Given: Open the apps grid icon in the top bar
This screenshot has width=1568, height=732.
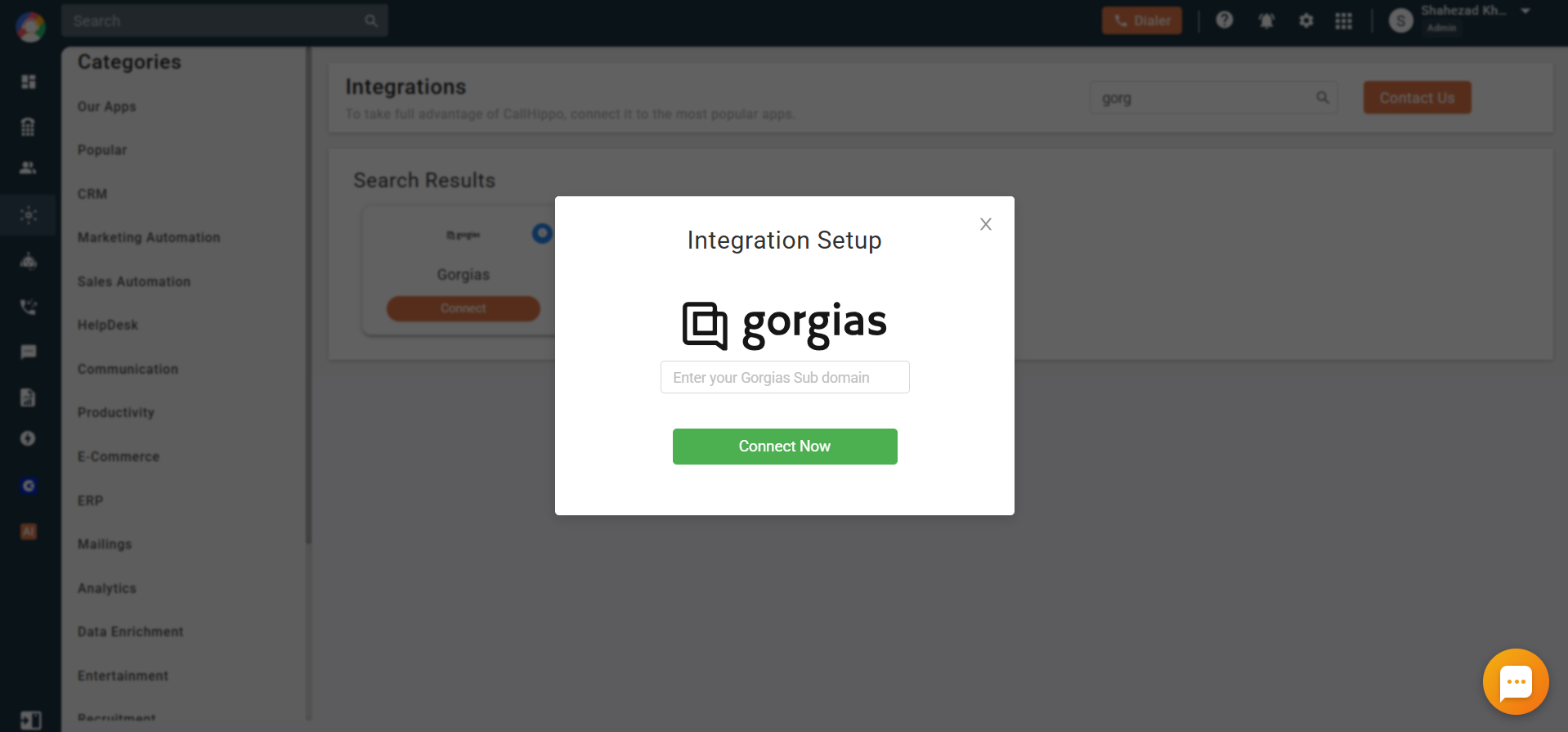Looking at the screenshot, I should pos(1343,20).
